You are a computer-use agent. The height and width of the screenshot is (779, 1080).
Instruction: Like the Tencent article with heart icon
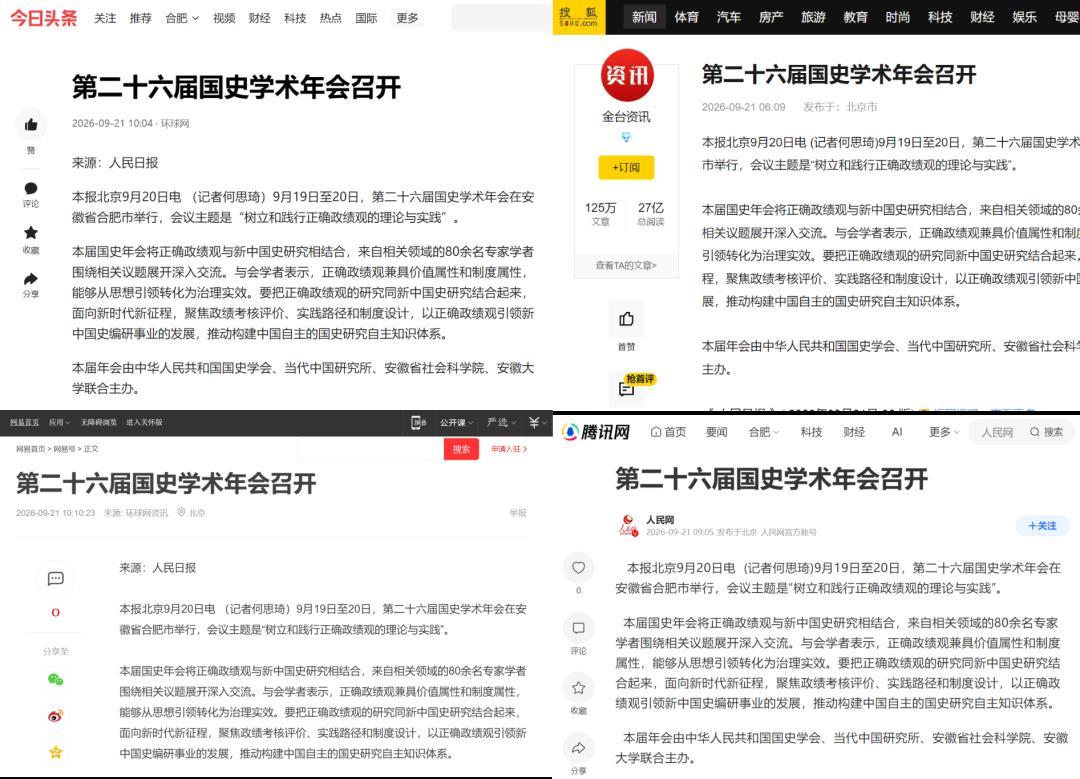pyautogui.click(x=579, y=568)
